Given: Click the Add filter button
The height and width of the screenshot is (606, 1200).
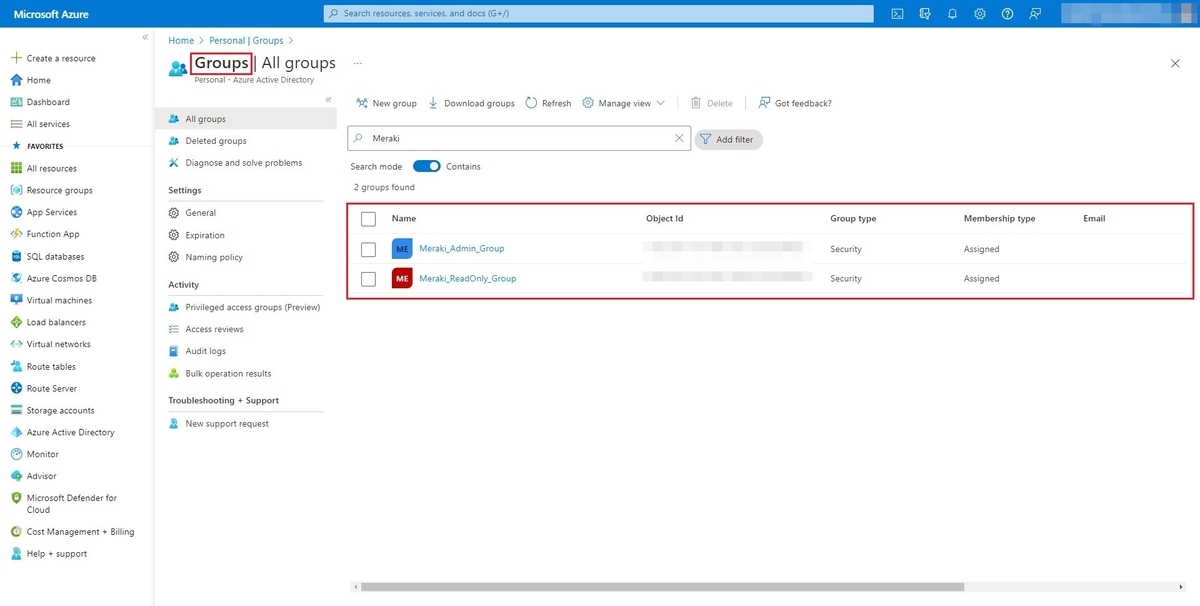Looking at the screenshot, I should [x=728, y=139].
